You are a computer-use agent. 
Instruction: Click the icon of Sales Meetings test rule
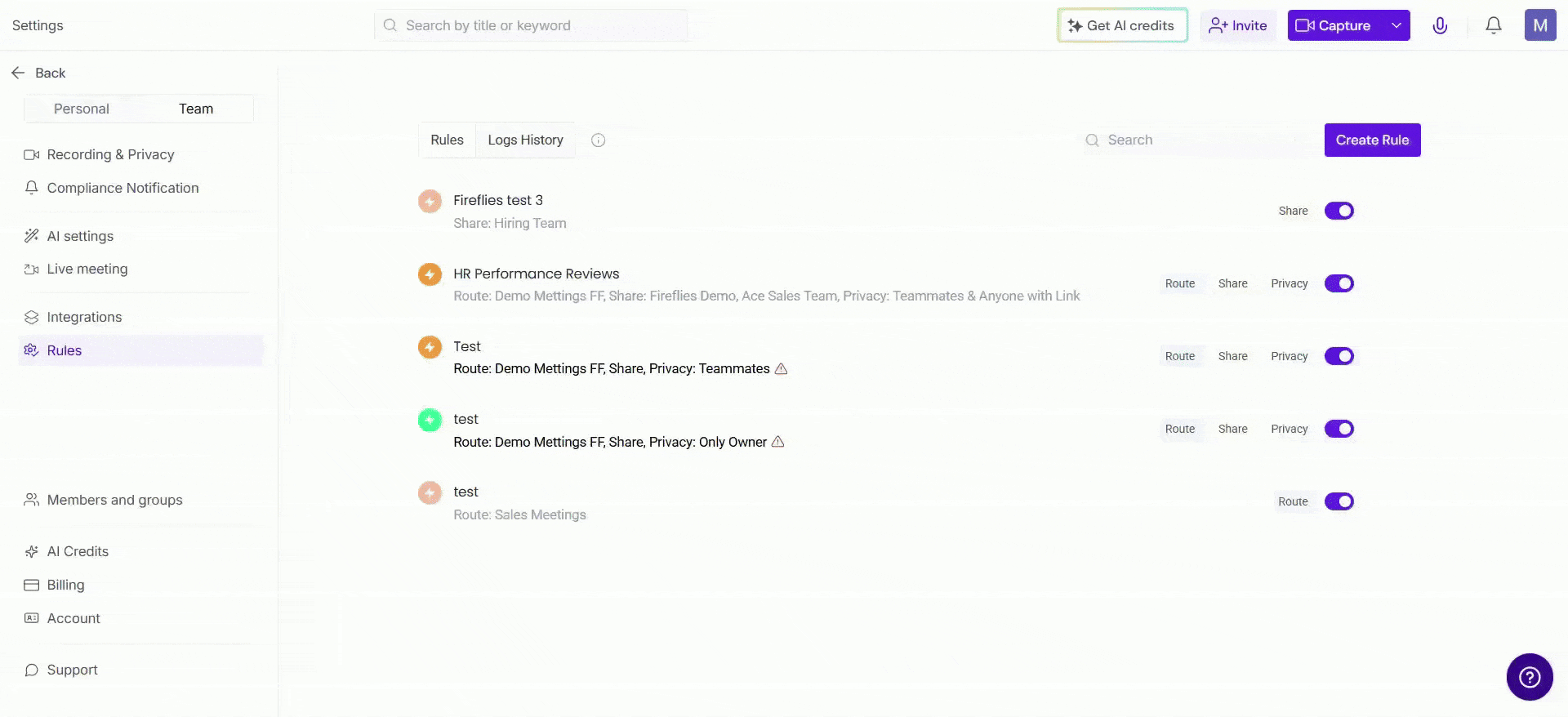pyautogui.click(x=430, y=492)
